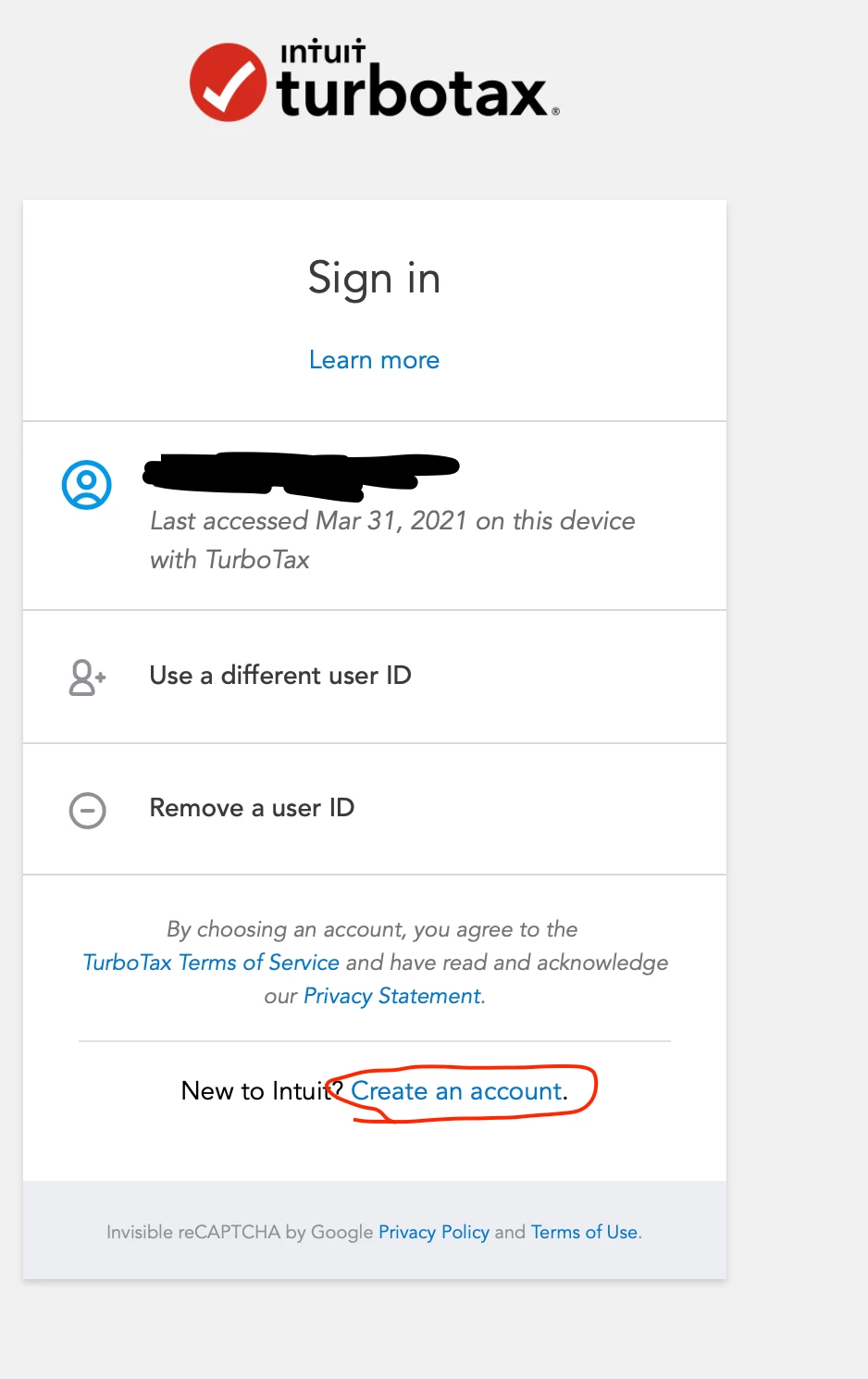This screenshot has height=1379, width=868.
Task: Open the Learn more link
Action: [x=374, y=360]
